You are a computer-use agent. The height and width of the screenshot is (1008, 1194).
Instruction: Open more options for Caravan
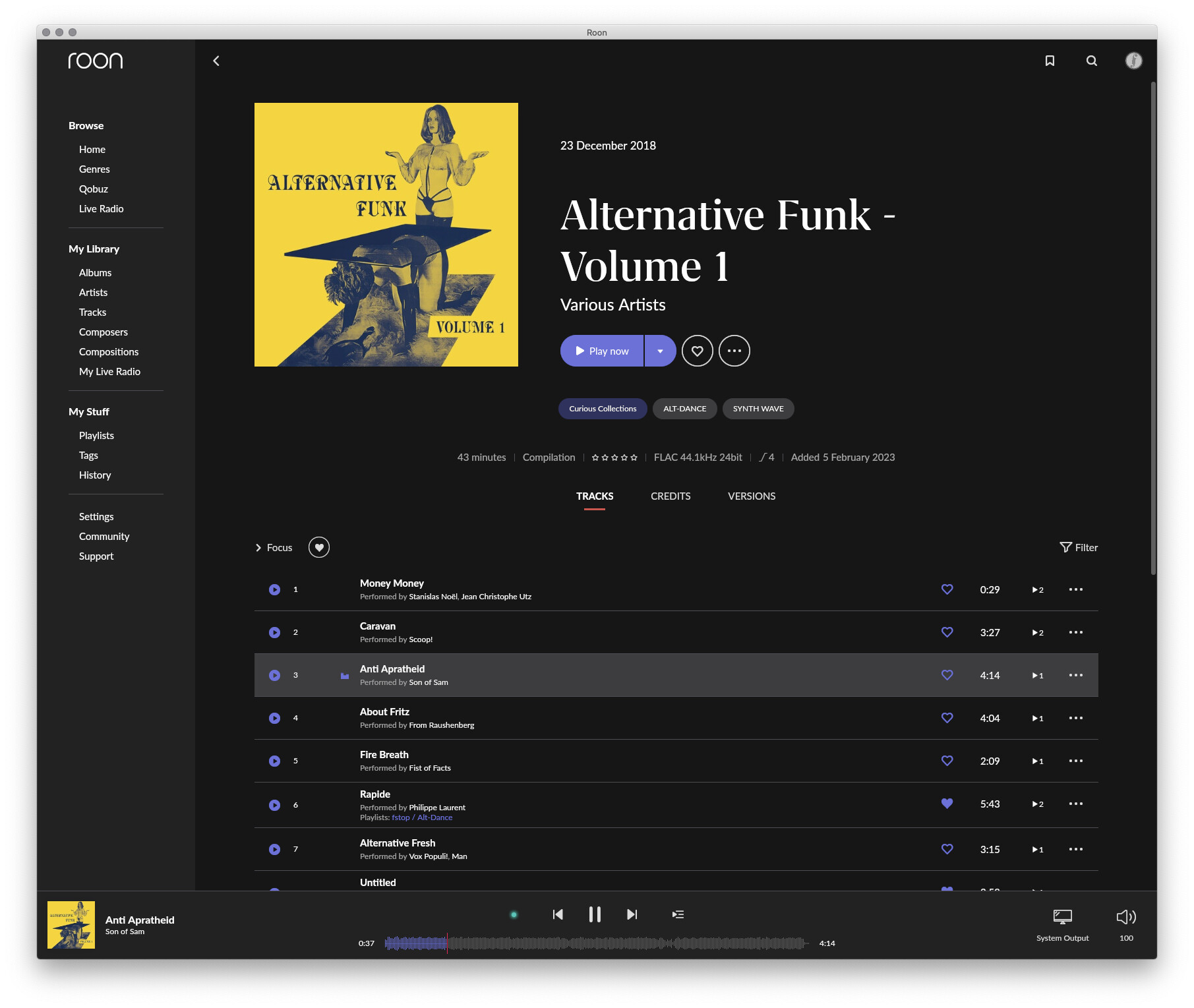coord(1075,632)
